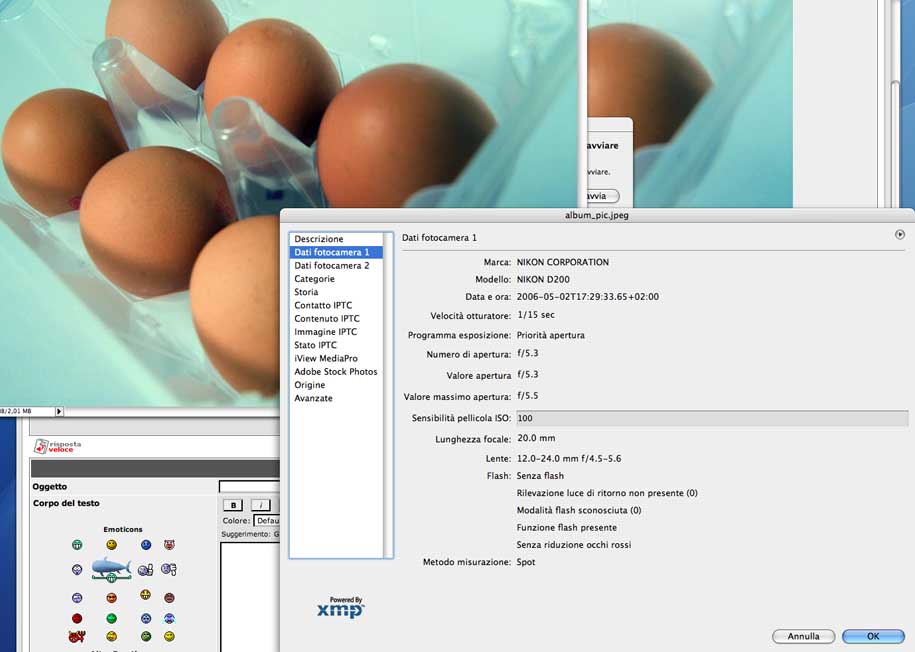Toggle italic with the i button

click(260, 505)
